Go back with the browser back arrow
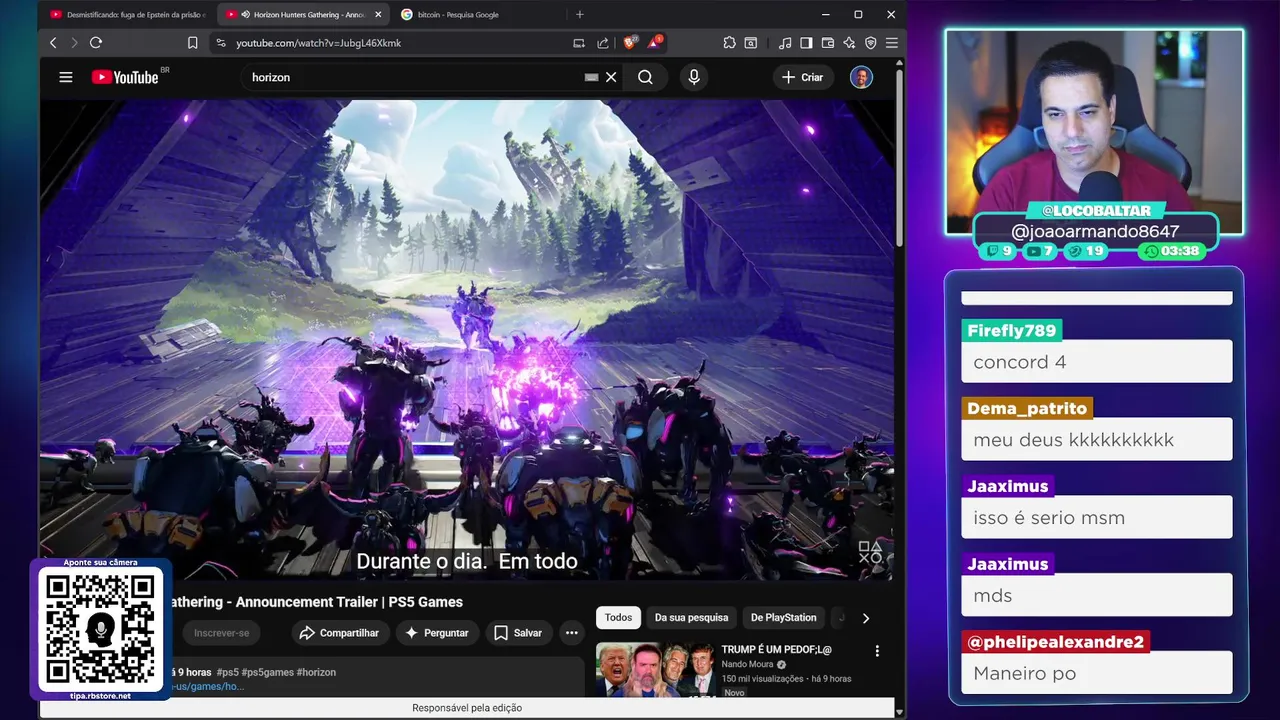1280x720 pixels. (53, 43)
